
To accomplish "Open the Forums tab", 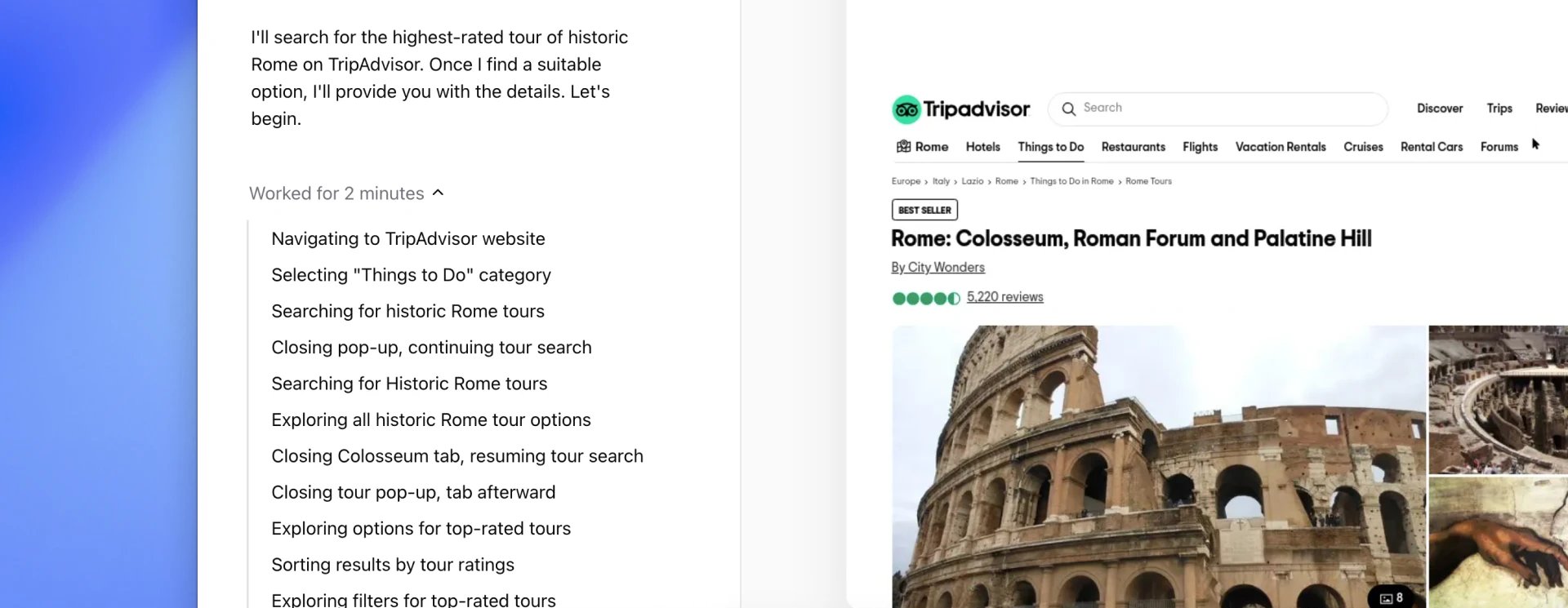I will [x=1499, y=147].
